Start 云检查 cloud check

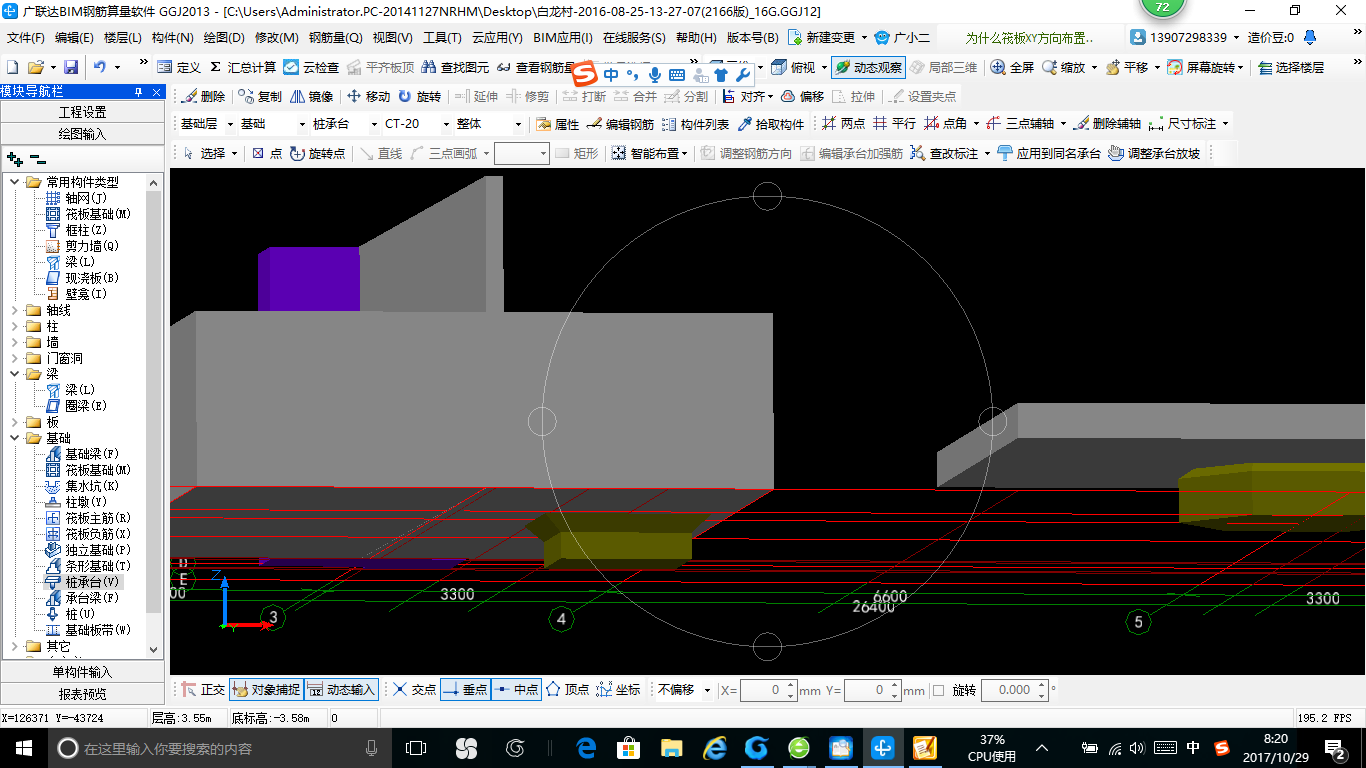coord(311,67)
